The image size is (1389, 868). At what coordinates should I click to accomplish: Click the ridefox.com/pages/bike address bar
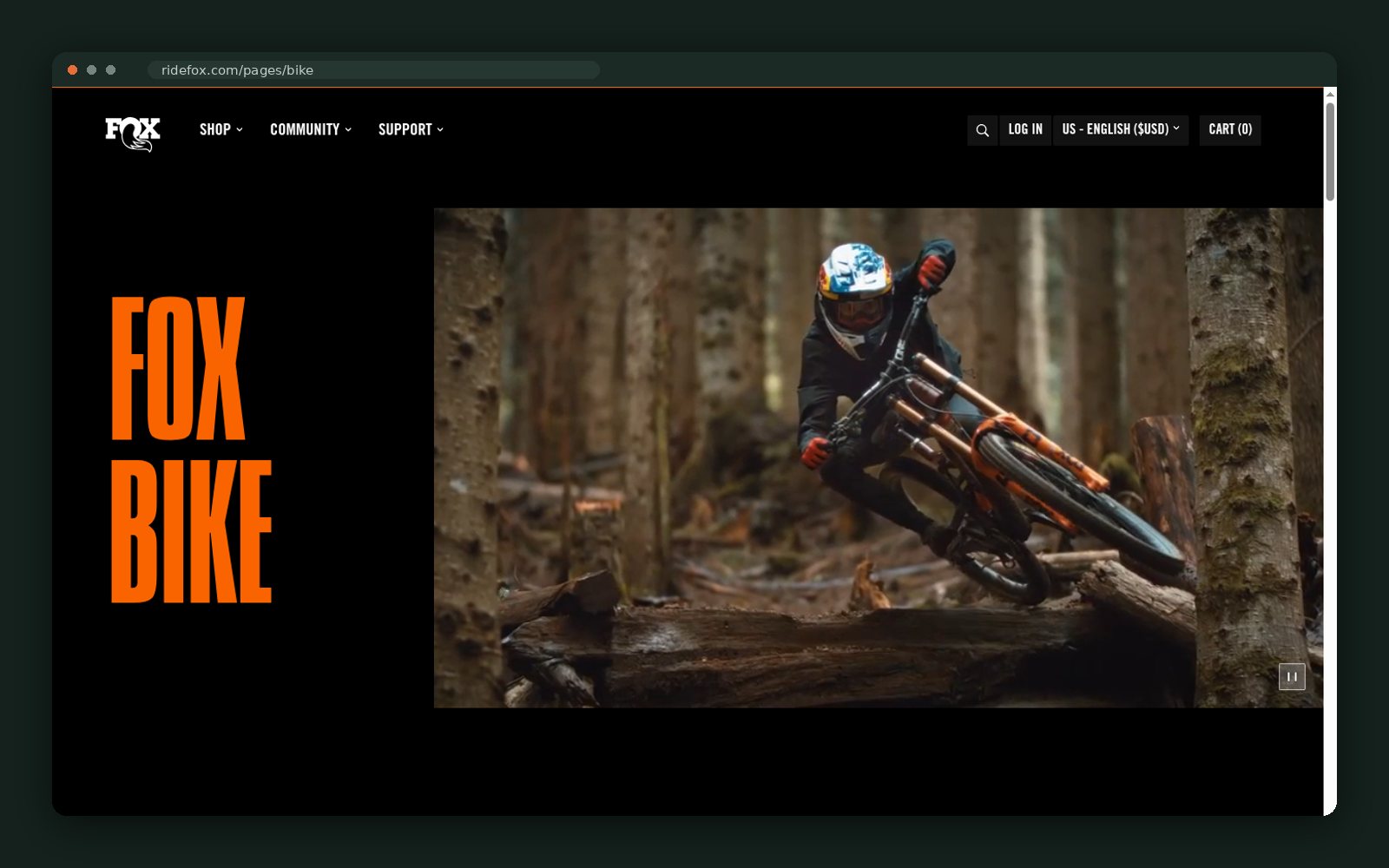[x=373, y=70]
